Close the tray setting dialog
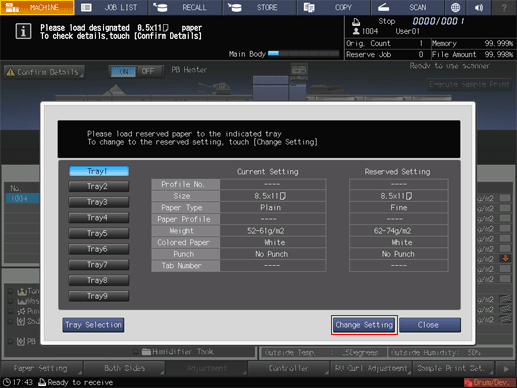This screenshot has width=517, height=388. [430, 325]
